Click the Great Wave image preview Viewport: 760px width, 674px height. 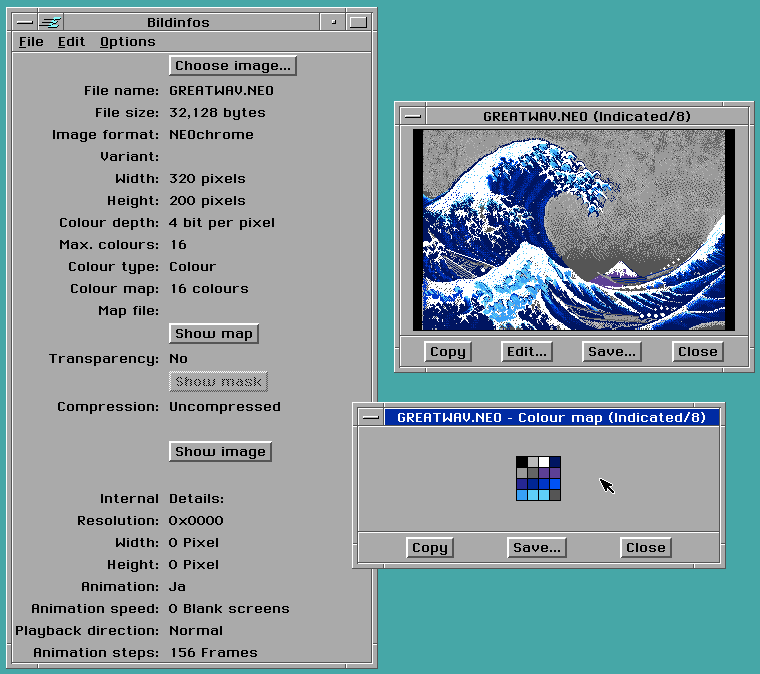pos(574,230)
